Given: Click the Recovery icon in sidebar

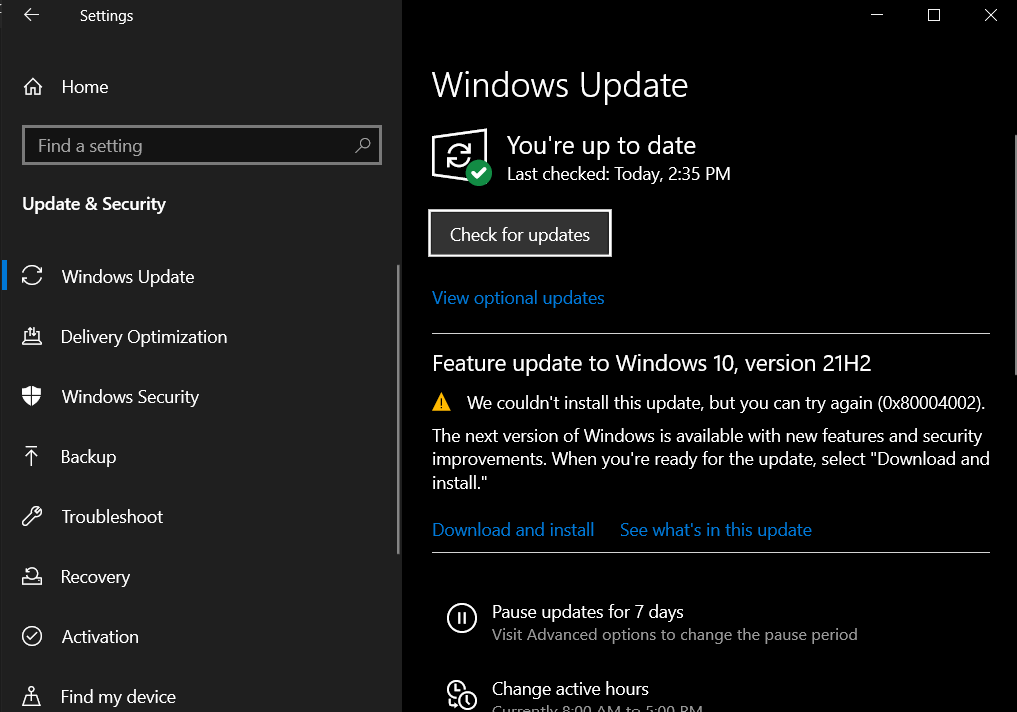Looking at the screenshot, I should point(32,576).
